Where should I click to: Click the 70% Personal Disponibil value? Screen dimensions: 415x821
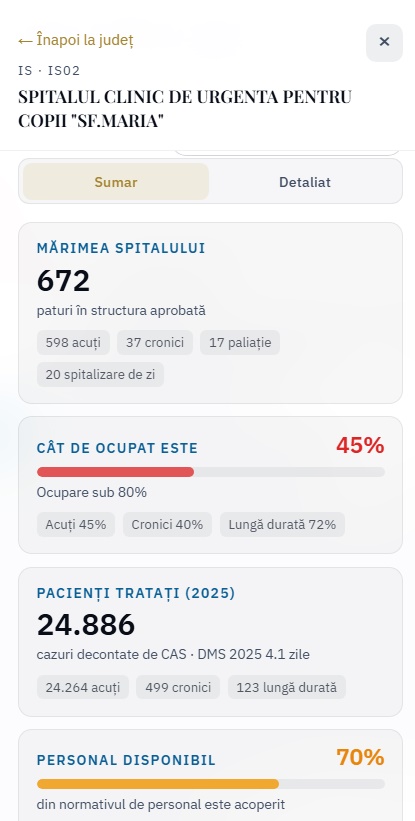[x=360, y=757]
